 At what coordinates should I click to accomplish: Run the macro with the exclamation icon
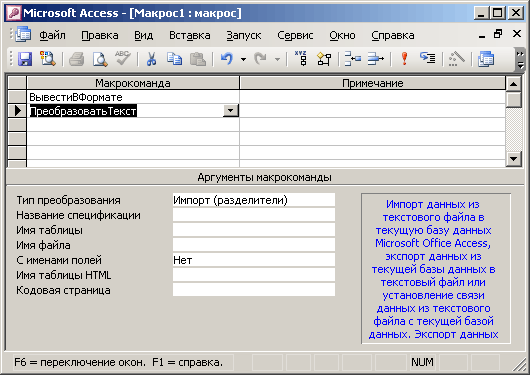[404, 59]
